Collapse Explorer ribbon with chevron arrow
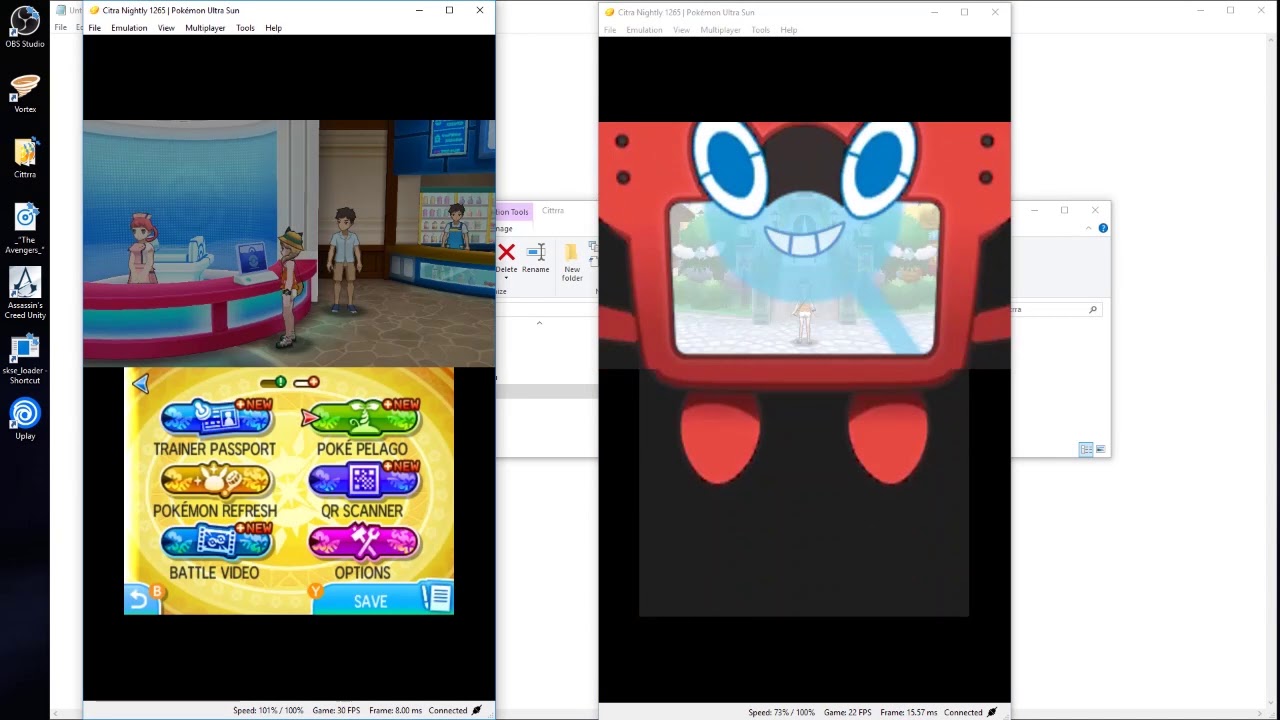Image resolution: width=1280 pixels, height=720 pixels. click(1089, 229)
